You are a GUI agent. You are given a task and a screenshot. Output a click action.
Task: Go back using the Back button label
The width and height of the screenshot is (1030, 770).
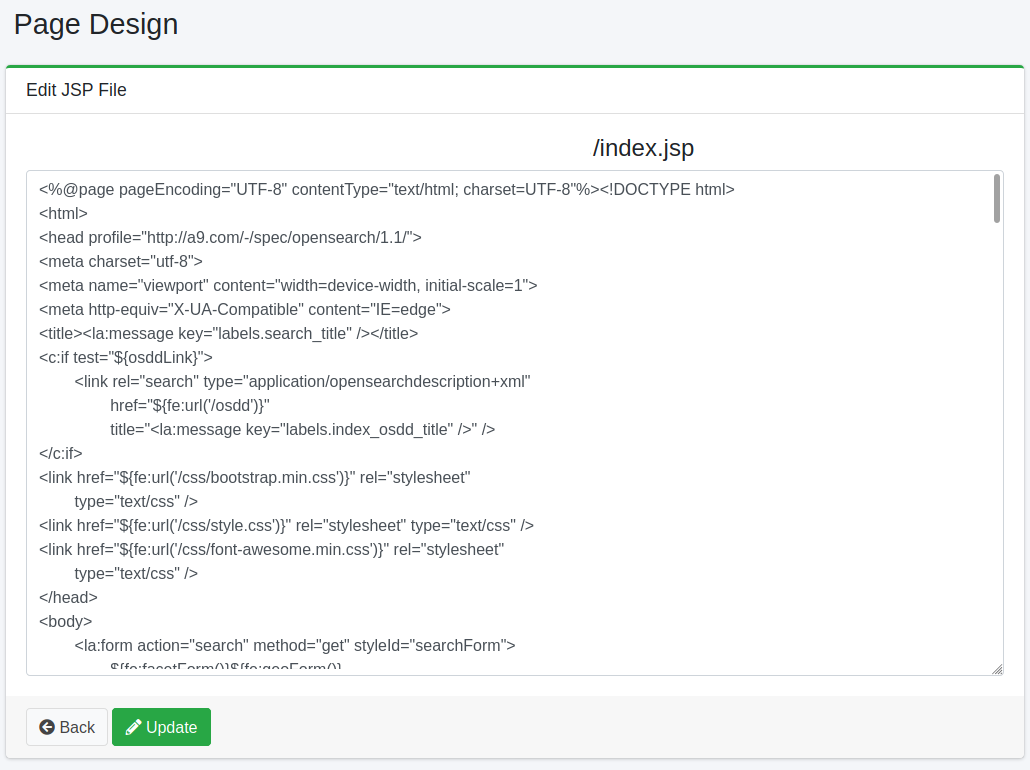(77, 727)
